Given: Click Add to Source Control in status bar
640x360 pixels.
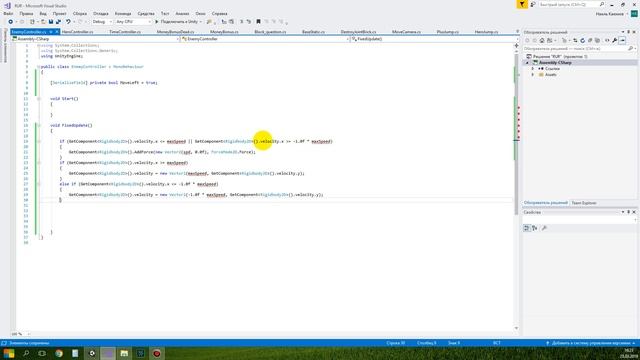Looking at the screenshot, I should click(x=590, y=343).
